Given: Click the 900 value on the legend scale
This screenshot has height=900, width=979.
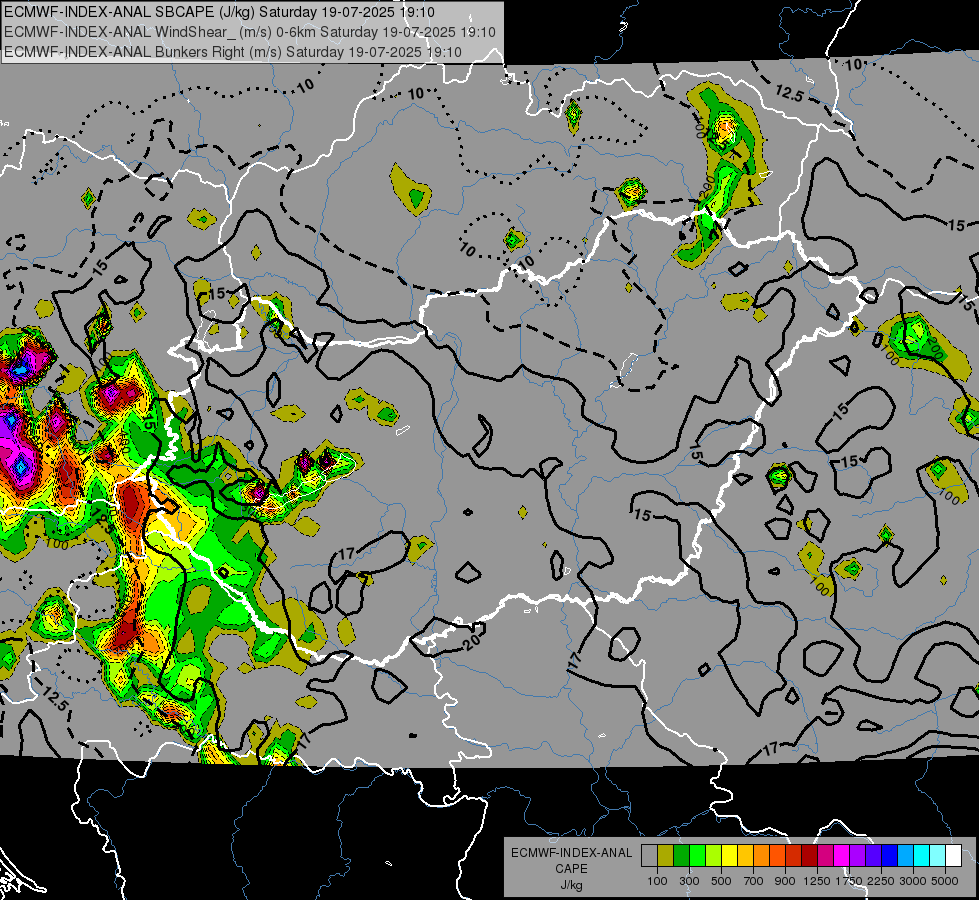Looking at the screenshot, I should [x=785, y=881].
